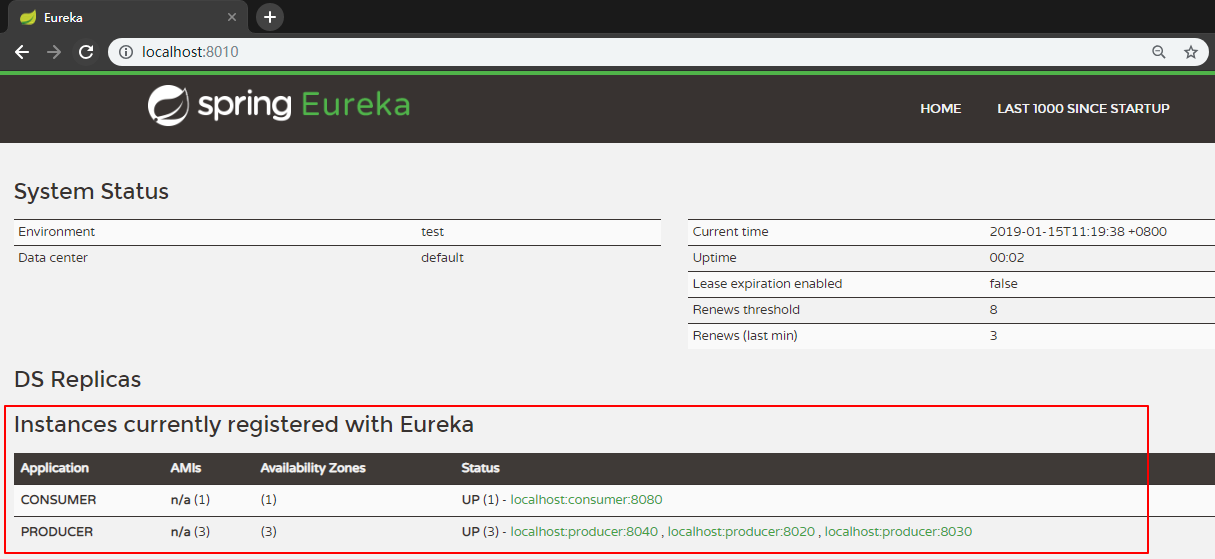Viewport: 1215px width, 559px height.
Task: Bookmark this page with the star icon
Action: pyautogui.click(x=1190, y=52)
